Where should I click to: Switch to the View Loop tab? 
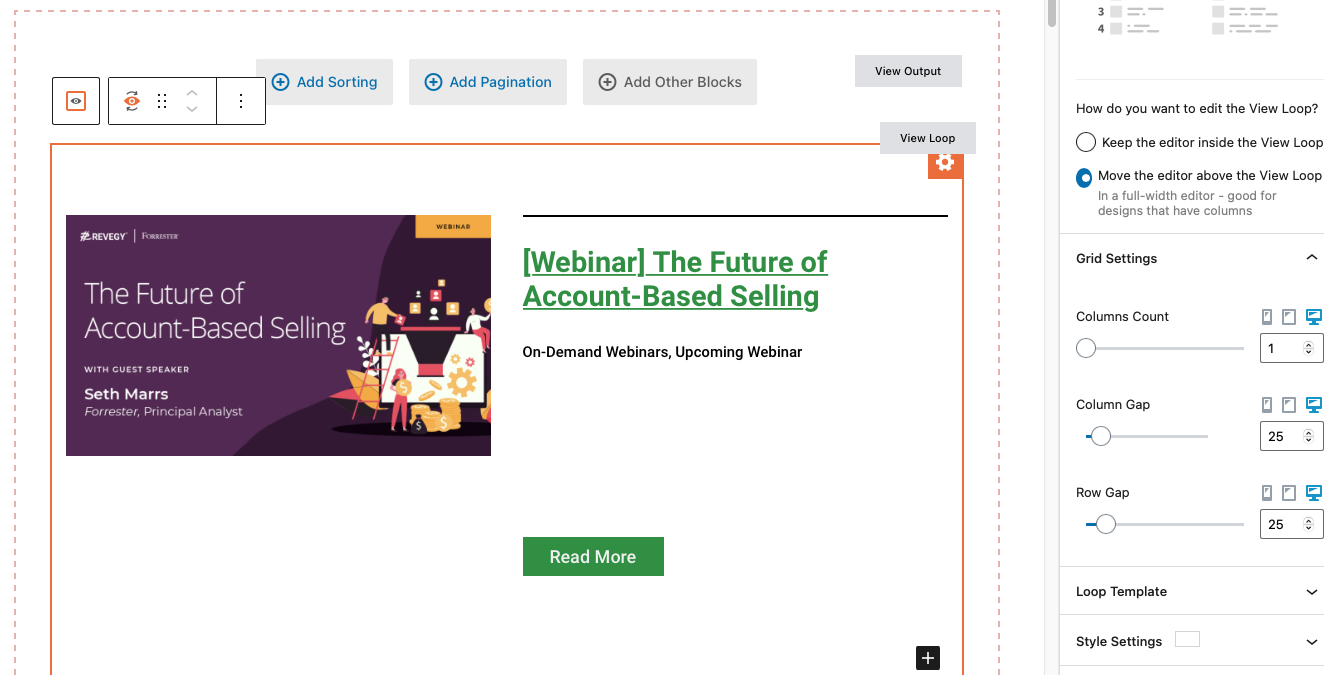pyautogui.click(x=927, y=138)
